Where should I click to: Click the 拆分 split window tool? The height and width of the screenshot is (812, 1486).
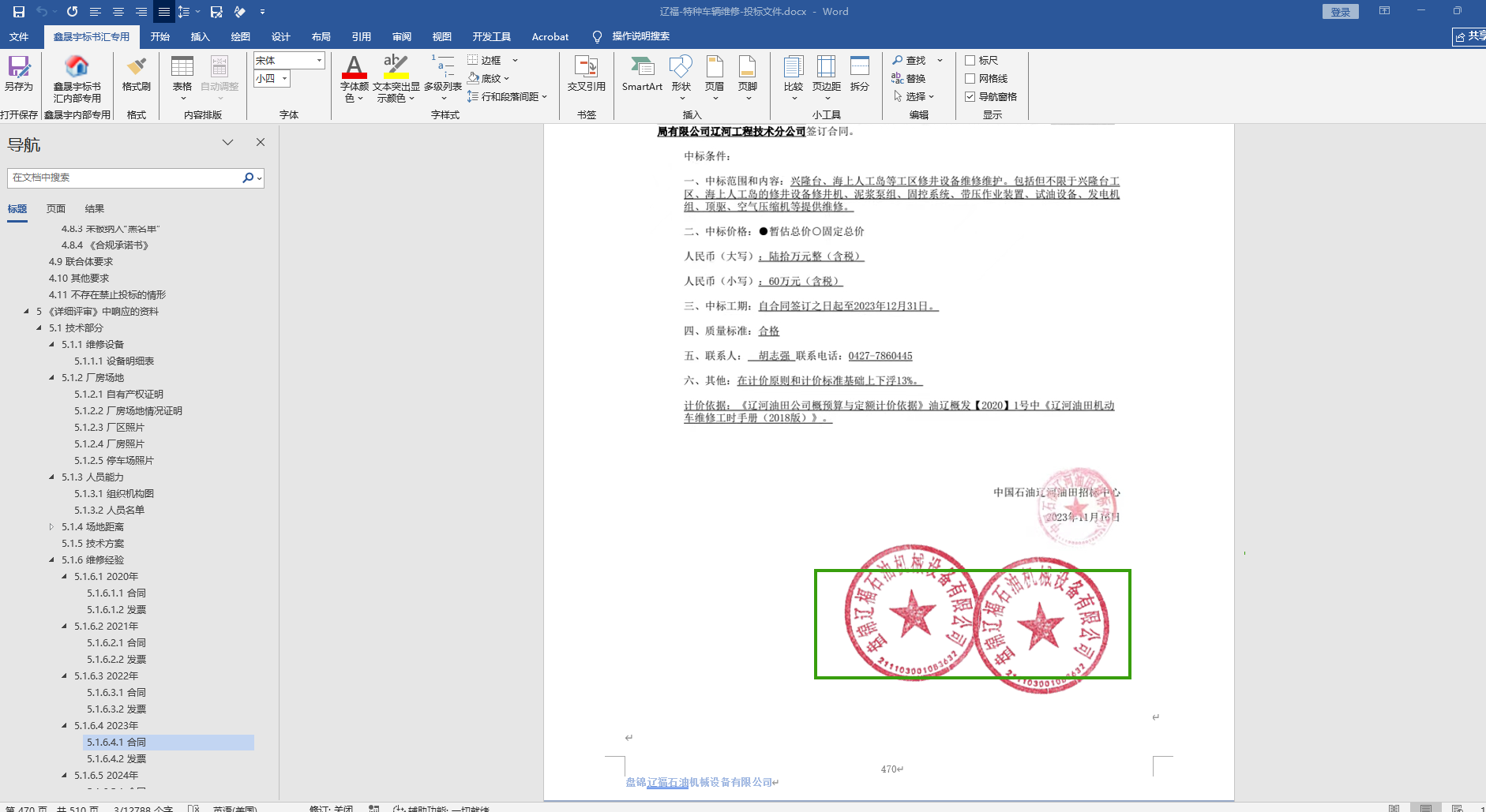(x=860, y=74)
